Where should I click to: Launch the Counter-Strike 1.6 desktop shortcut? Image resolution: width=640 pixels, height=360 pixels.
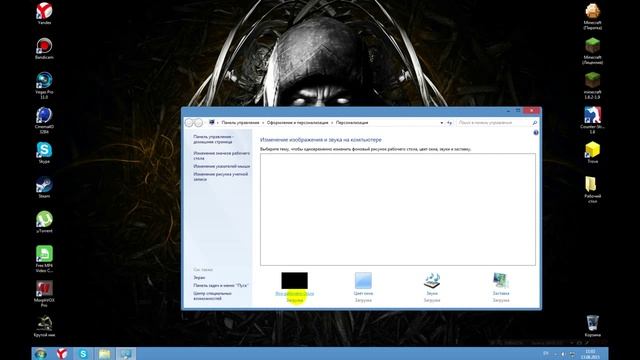[593, 120]
